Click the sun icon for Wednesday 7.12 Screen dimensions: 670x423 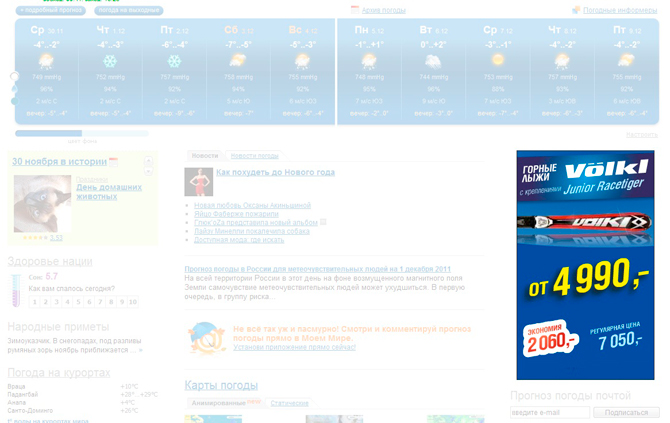tap(497, 61)
